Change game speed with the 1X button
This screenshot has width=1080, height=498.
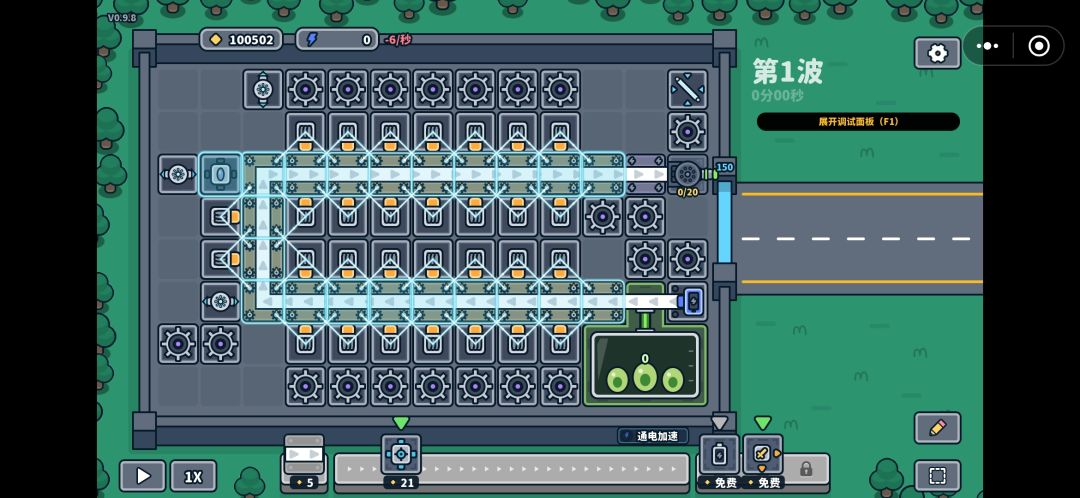point(193,476)
